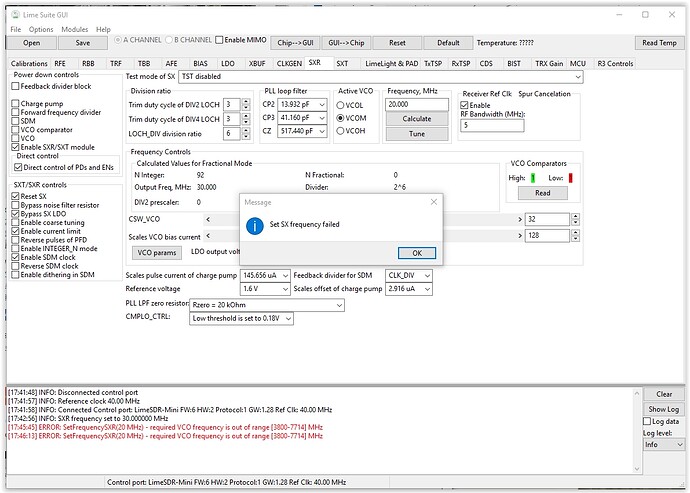The width and height of the screenshot is (690, 493).
Task: Select the VCOL active VCO option
Action: pyautogui.click(x=342, y=105)
